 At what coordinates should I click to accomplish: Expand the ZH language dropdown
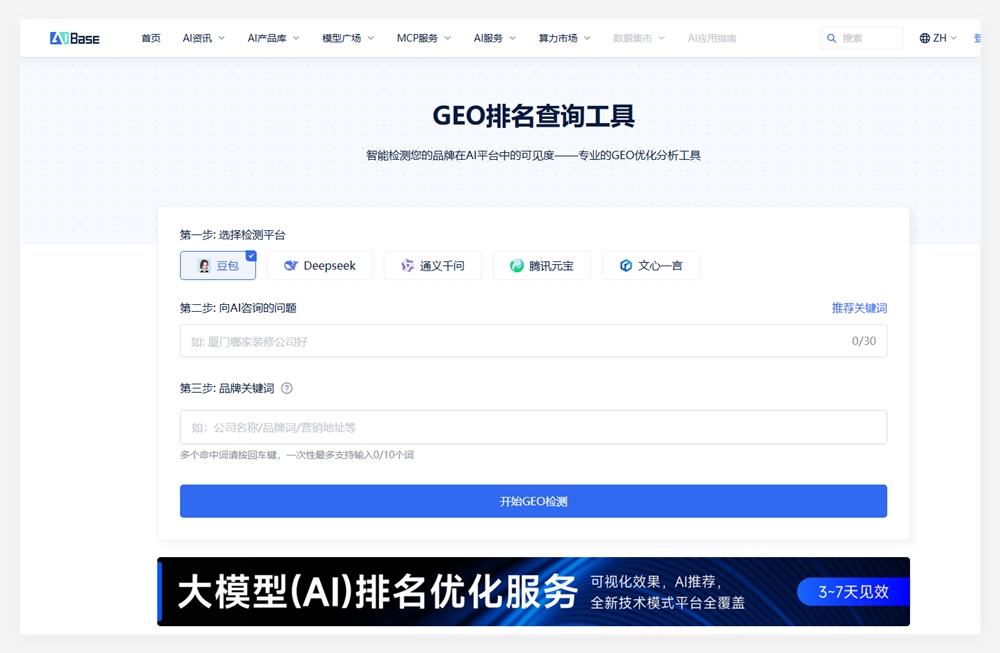tap(938, 37)
